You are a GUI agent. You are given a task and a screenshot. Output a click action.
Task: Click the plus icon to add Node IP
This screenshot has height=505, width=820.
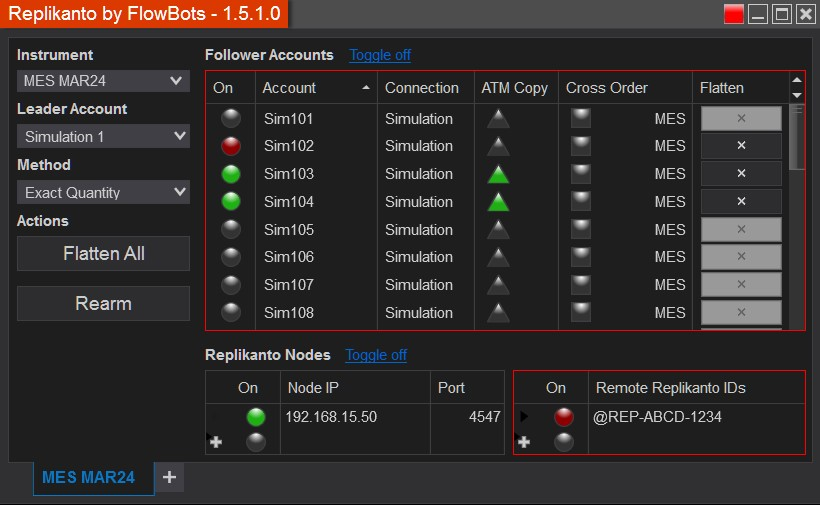(x=216, y=442)
